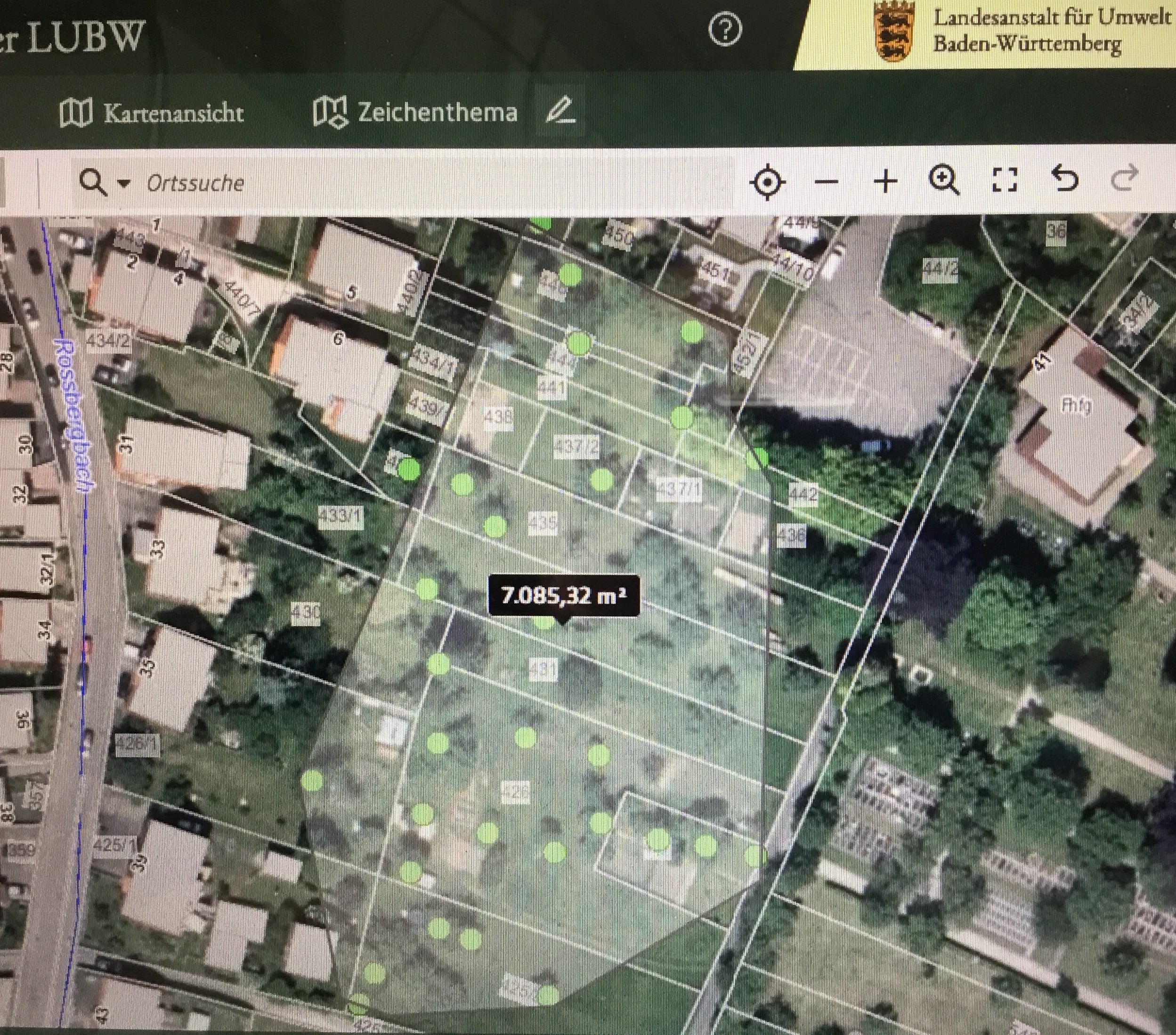Click the Landesanstalt für Umwelt Baden-Württemberg title
The image size is (1176, 1035).
tap(1052, 30)
